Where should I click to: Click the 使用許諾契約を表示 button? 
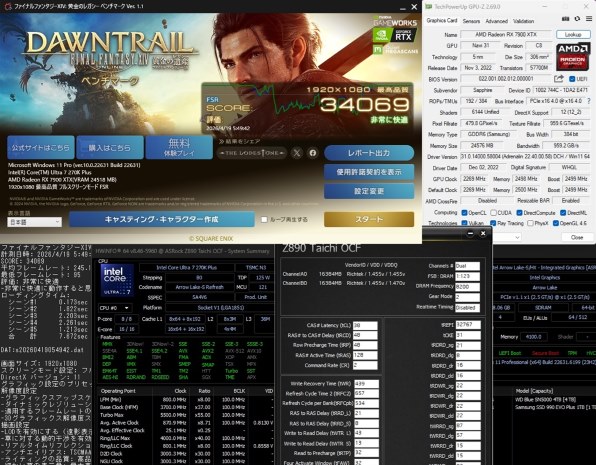[x=369, y=172]
